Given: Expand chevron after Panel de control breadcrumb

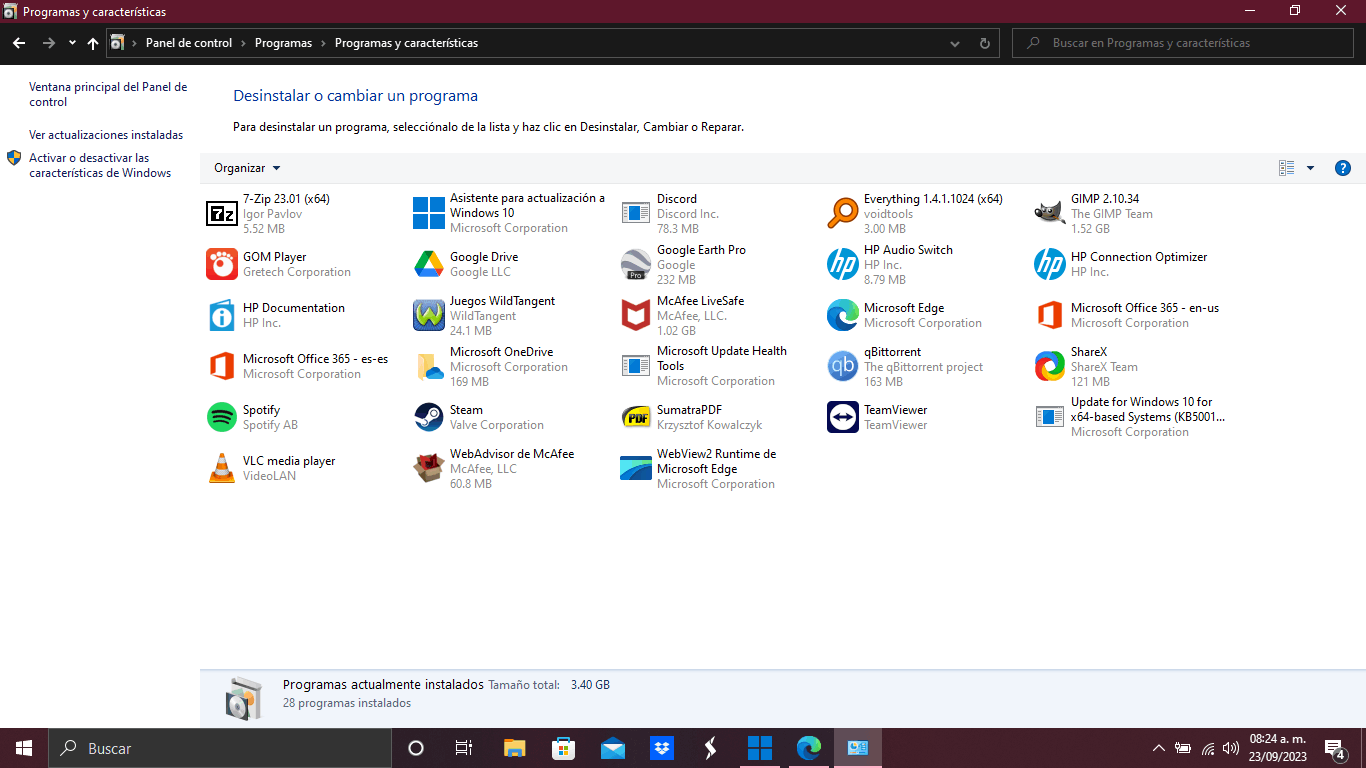Looking at the screenshot, I should coord(243,43).
